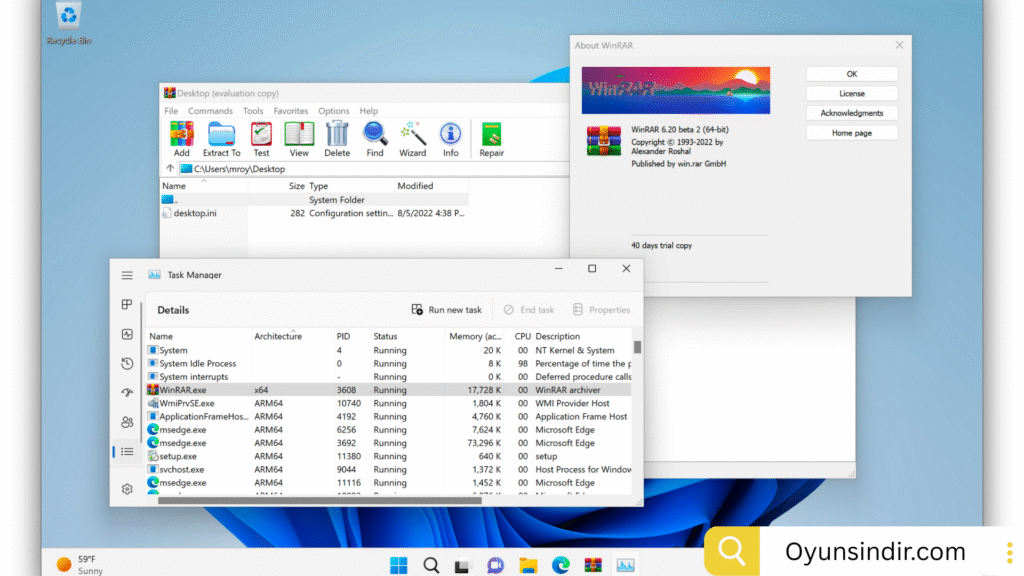Expand the Task Manager hamburger navigation menu
Screen dimensions: 1024x576
click(x=127, y=275)
